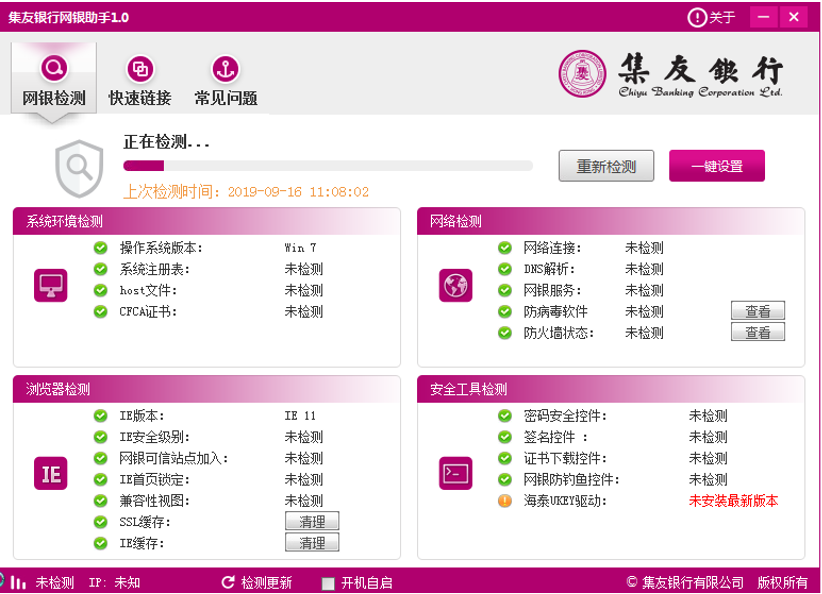Image resolution: width=822 pixels, height=594 pixels.
Task: Click green check beside 系统注册表
Action: (x=101, y=269)
